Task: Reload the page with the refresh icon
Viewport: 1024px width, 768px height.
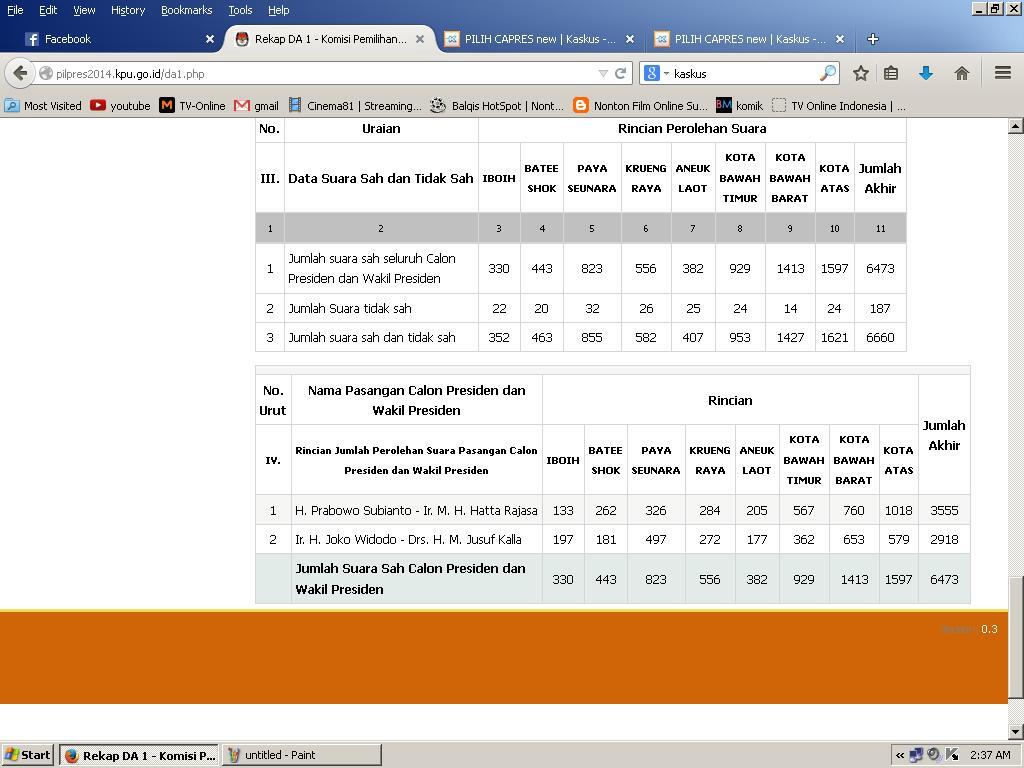Action: click(x=620, y=73)
